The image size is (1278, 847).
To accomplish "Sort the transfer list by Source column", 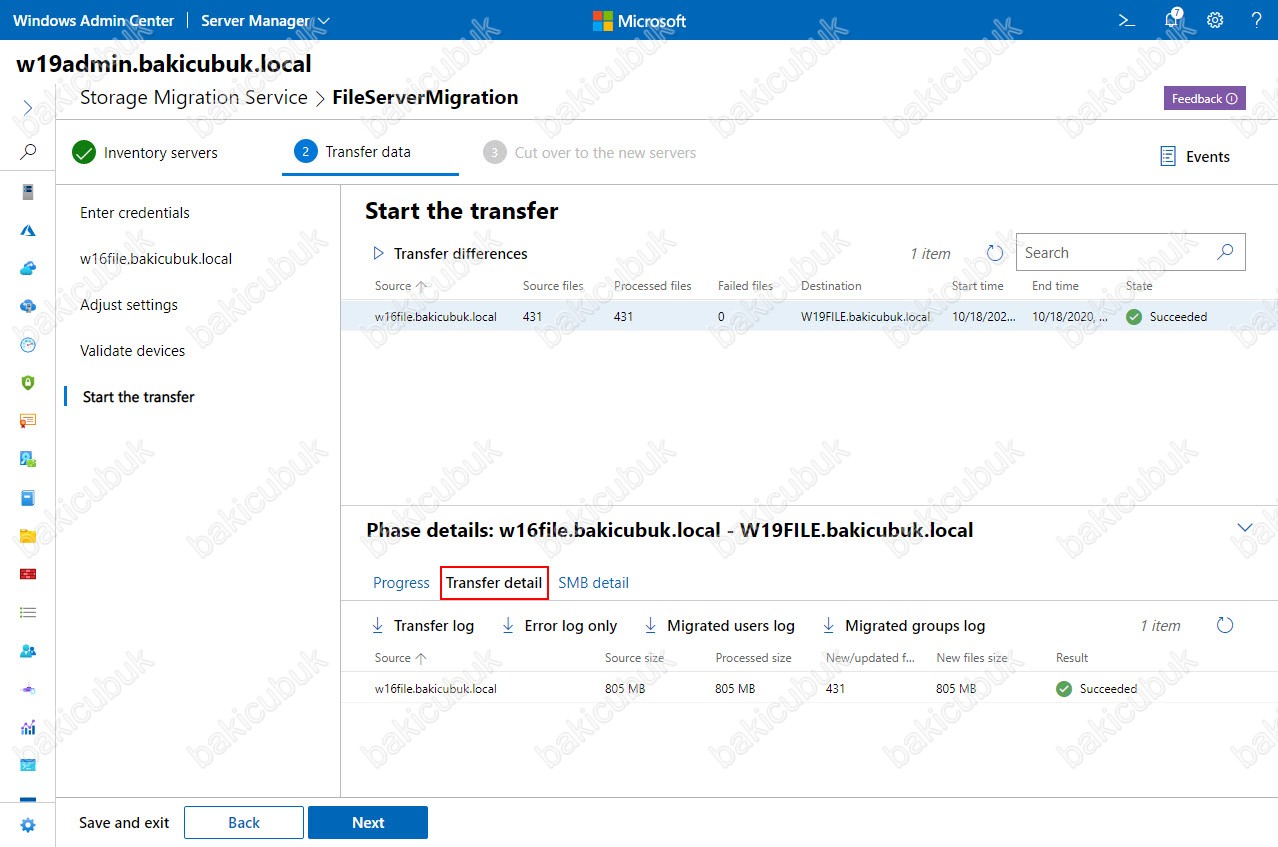I will 400,286.
